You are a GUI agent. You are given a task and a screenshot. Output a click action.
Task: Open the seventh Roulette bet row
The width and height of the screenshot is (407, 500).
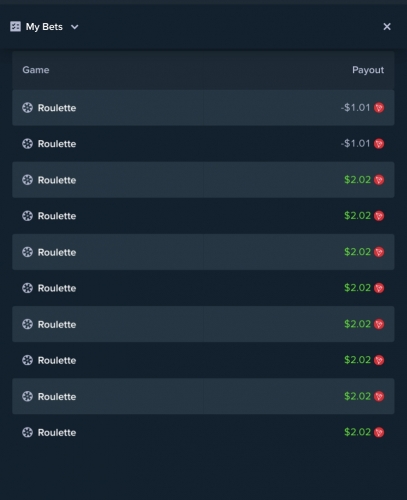click(x=203, y=324)
